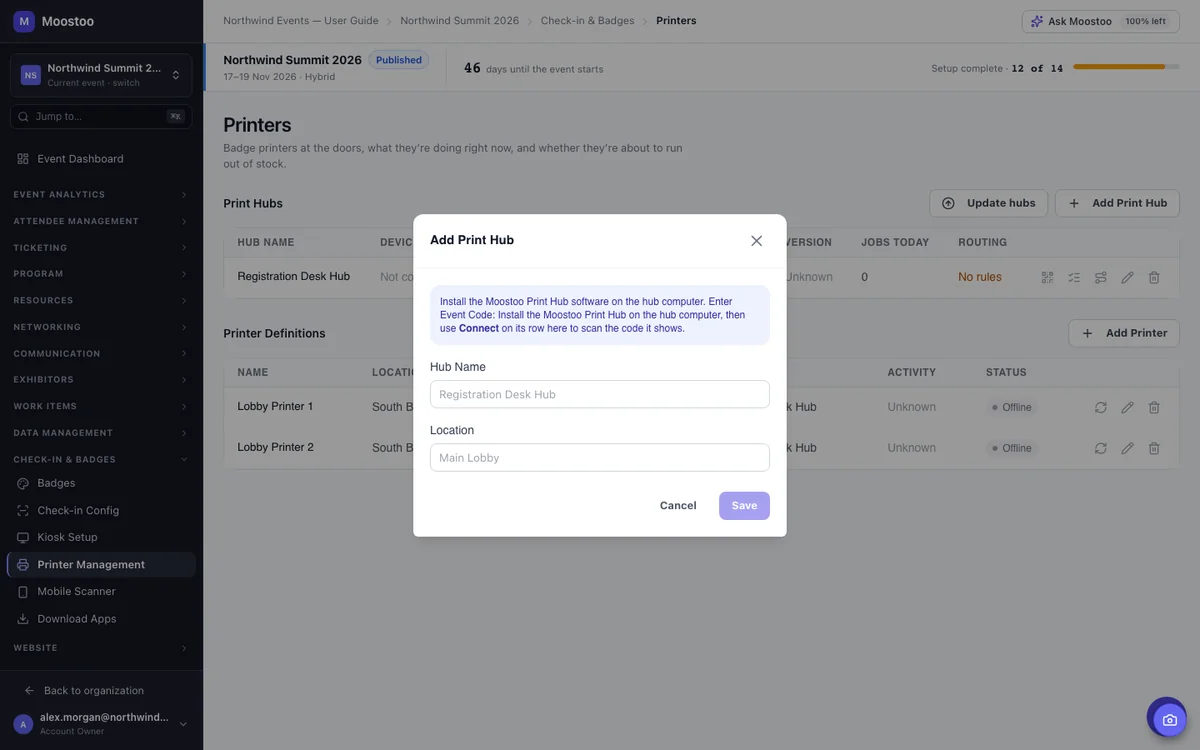Edit the Registration Desk Hub

tap(1127, 277)
